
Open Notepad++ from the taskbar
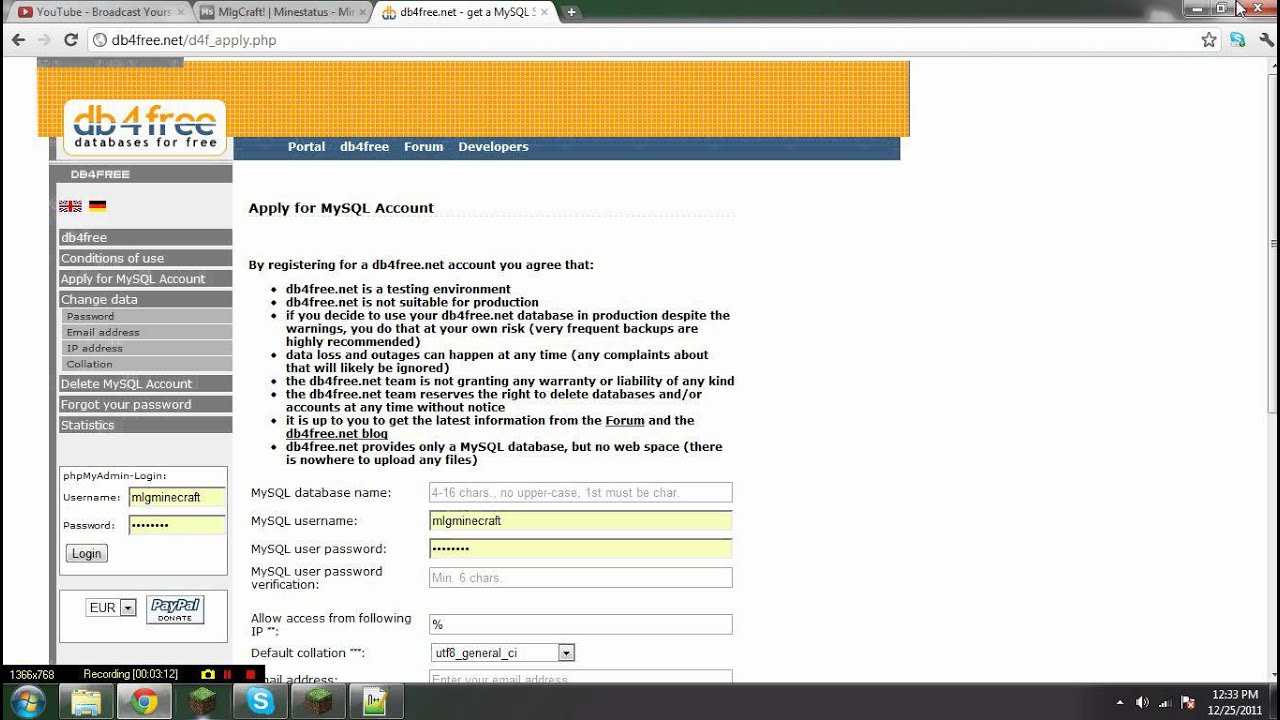click(x=376, y=702)
